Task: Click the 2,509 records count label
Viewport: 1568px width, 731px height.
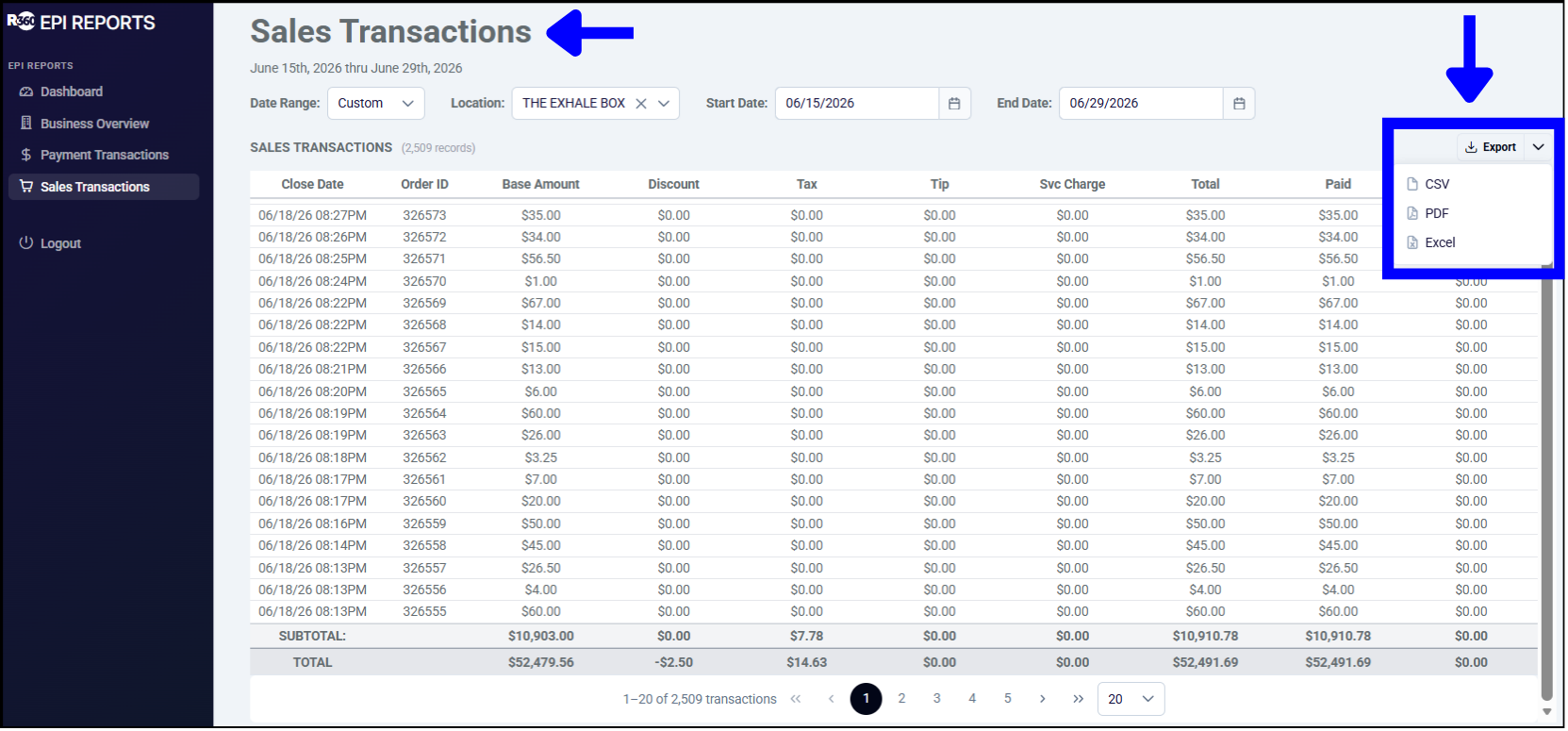Action: pyautogui.click(x=438, y=148)
